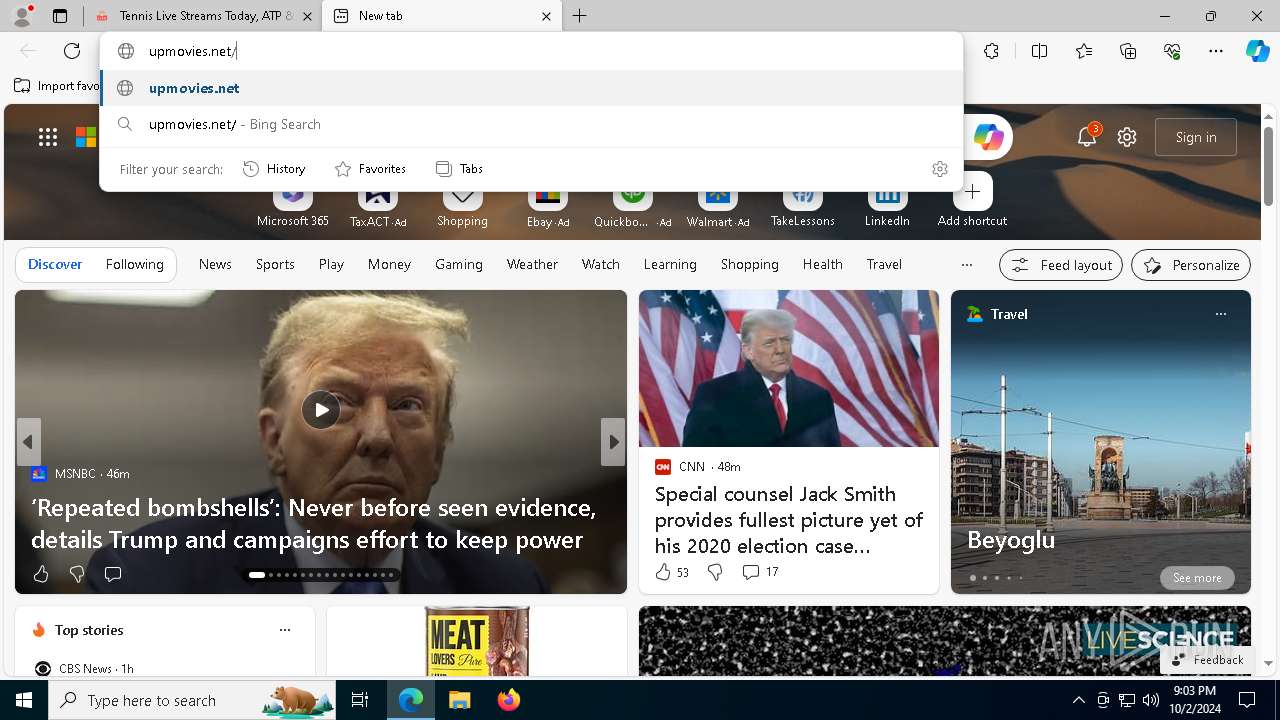Show hidden system tray icons
This screenshot has height=720, width=1280.
click(1078, 700)
